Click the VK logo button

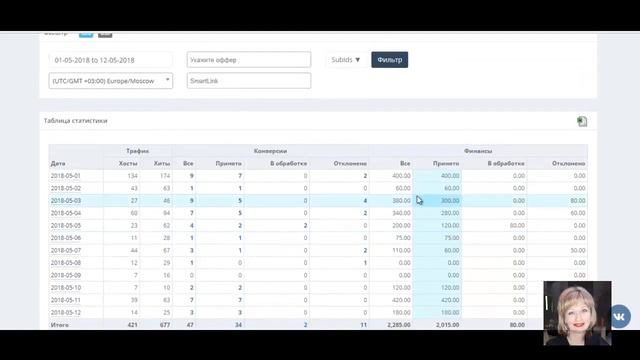620,316
